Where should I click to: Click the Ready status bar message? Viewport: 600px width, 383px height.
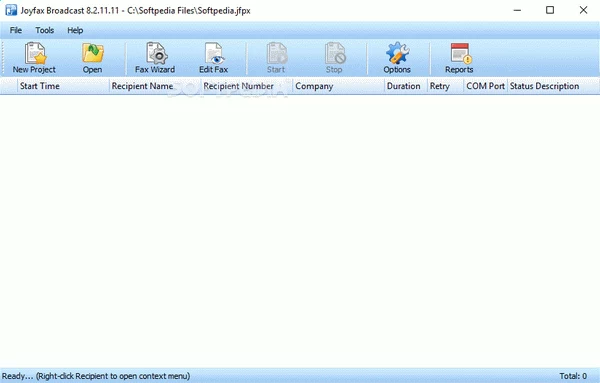(x=96, y=376)
